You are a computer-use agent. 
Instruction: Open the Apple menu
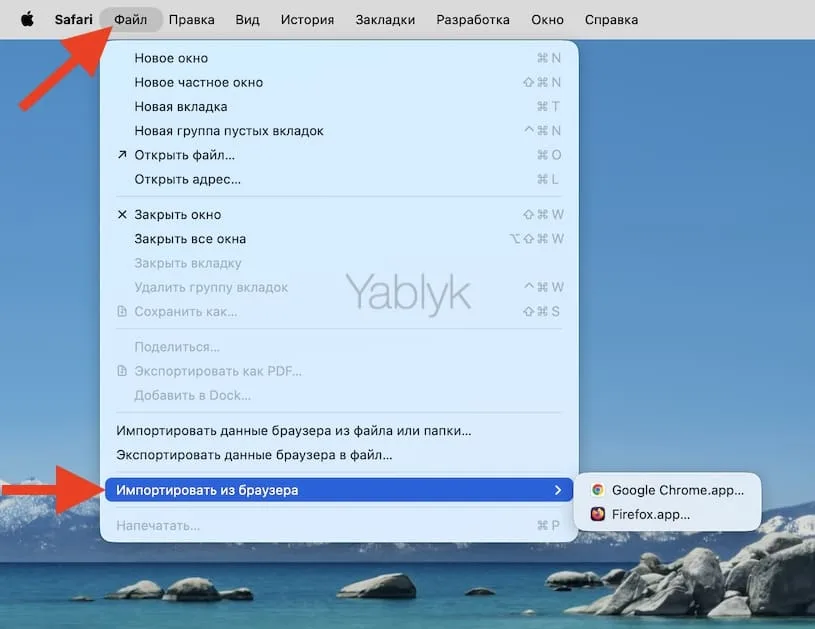25,18
